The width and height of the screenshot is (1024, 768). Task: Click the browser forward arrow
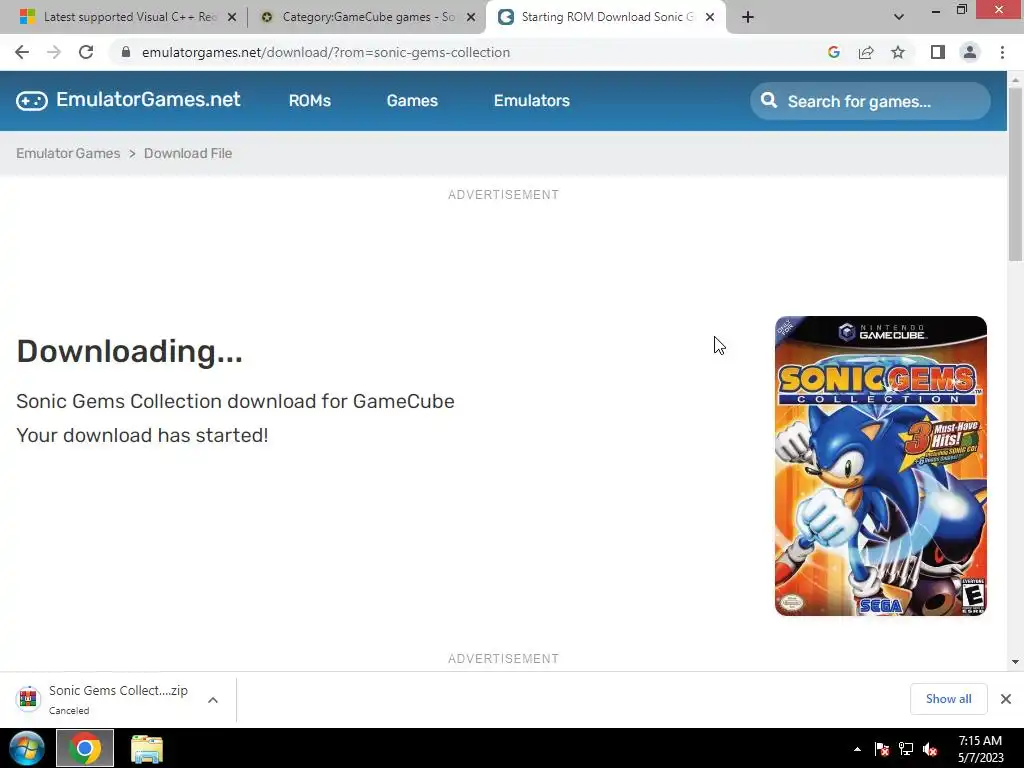pos(54,52)
